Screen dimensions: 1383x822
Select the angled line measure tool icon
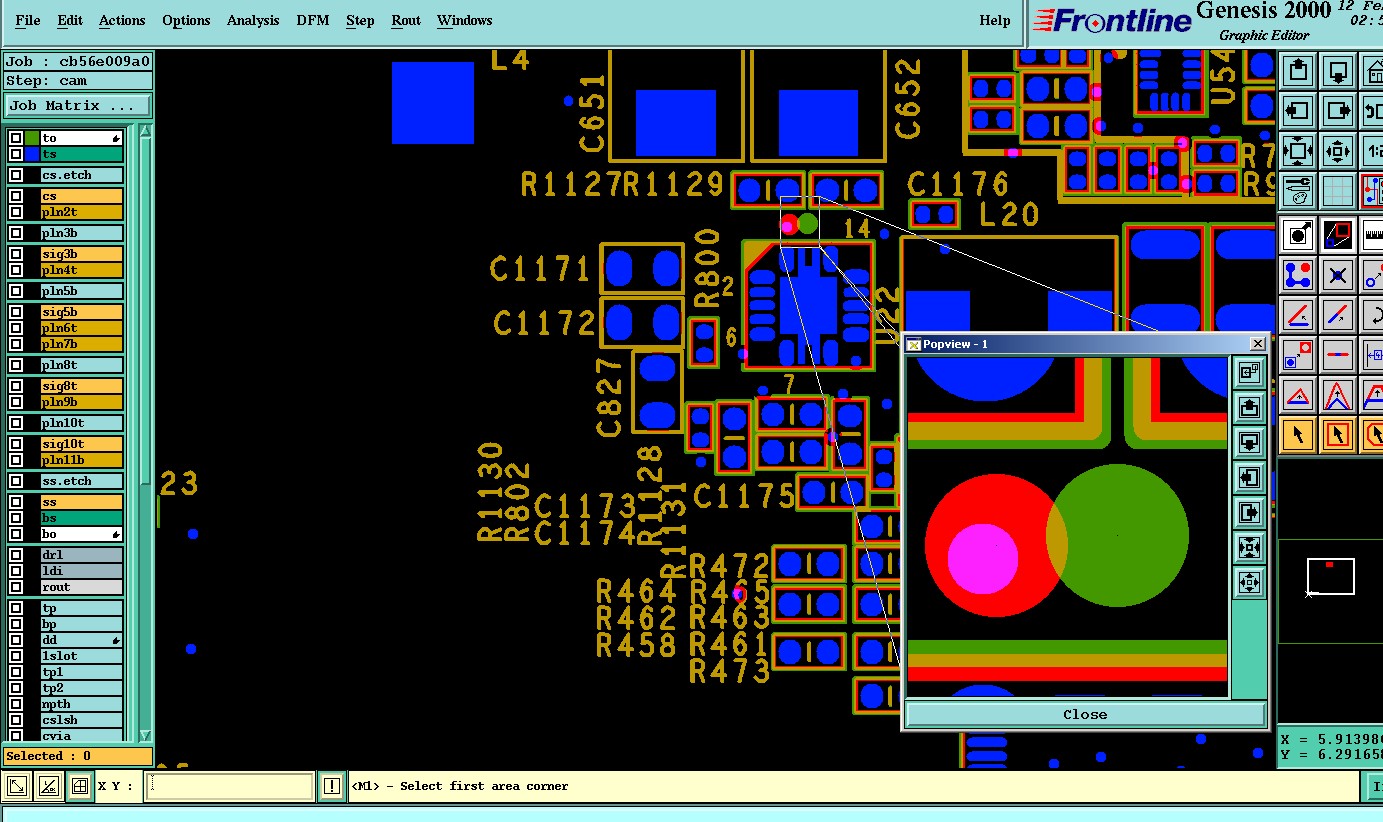[1298, 315]
